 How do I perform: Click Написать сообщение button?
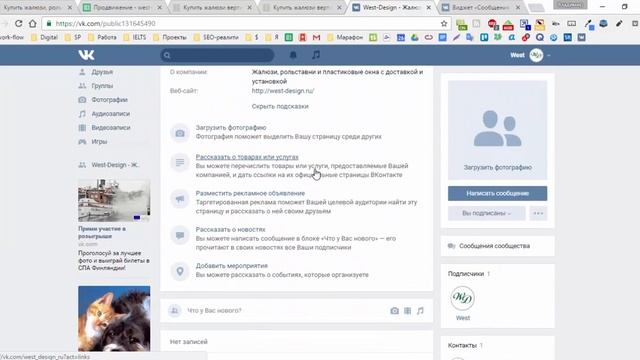click(497, 193)
